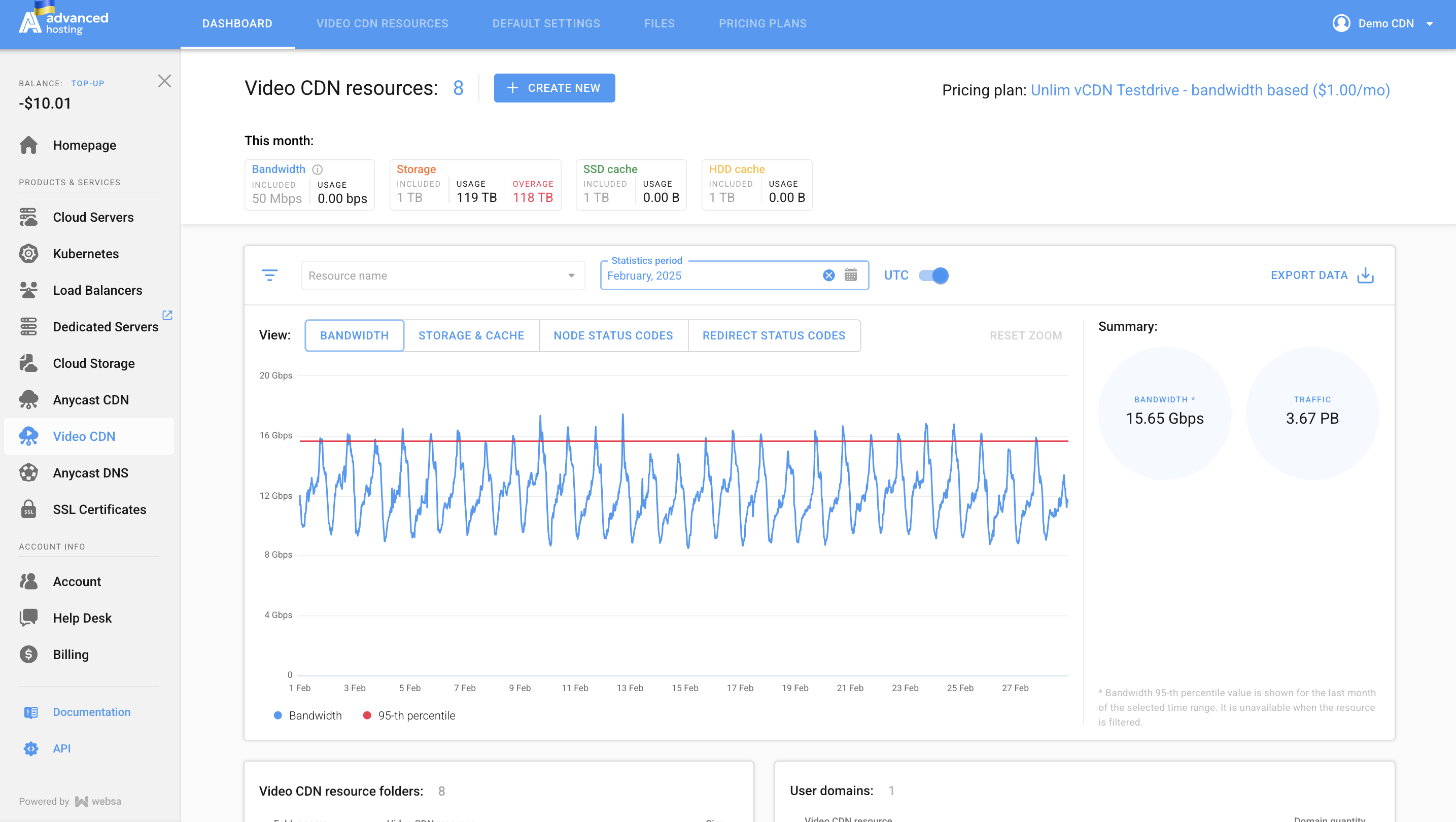
Task: Click the Storage overage value 118 TB
Action: pyautogui.click(x=533, y=198)
